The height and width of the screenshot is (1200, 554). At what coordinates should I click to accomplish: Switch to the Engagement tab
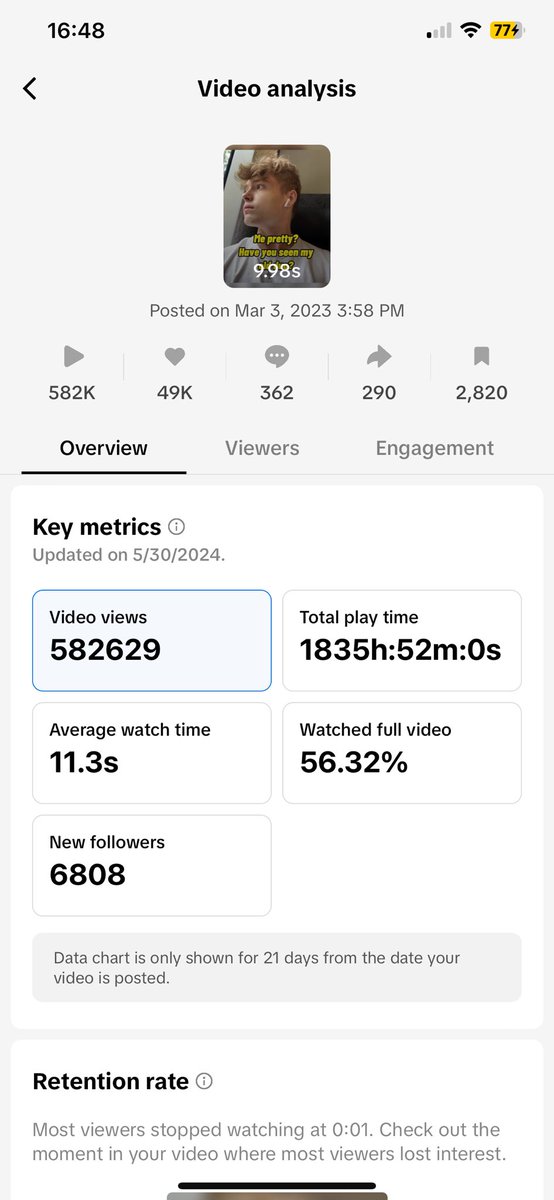[x=435, y=448]
